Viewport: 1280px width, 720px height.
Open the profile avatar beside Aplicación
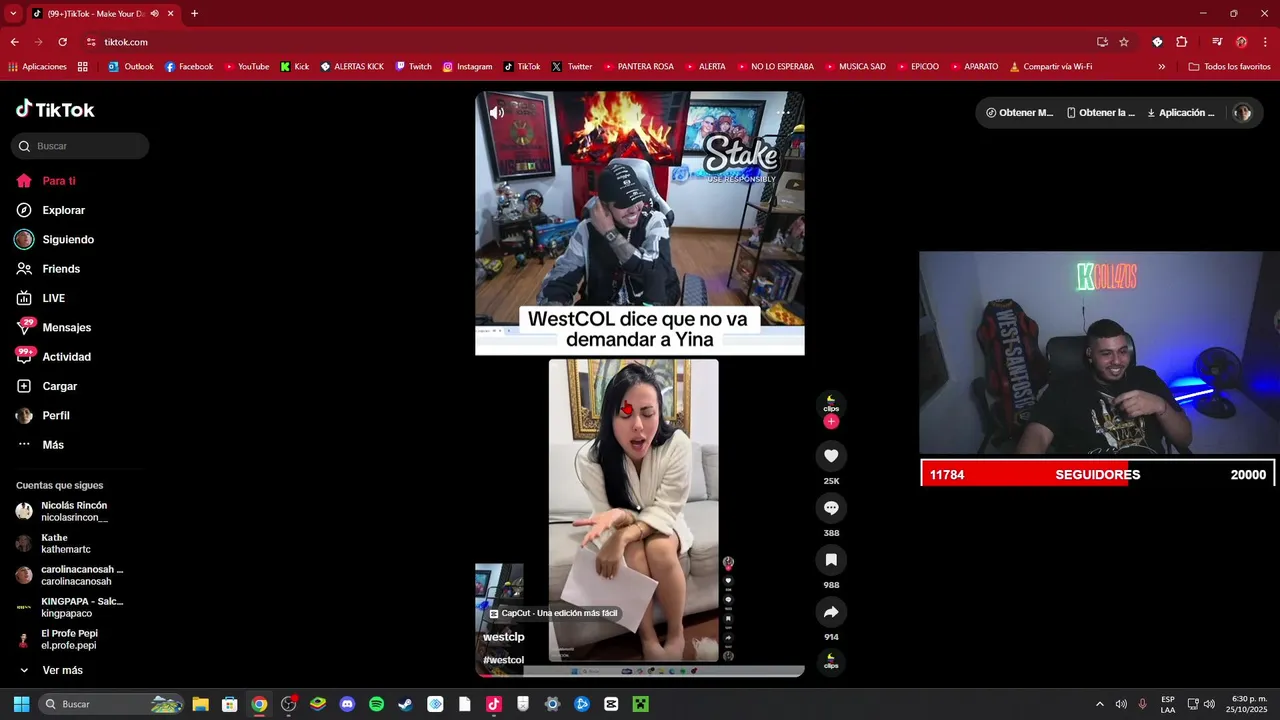(x=1242, y=113)
